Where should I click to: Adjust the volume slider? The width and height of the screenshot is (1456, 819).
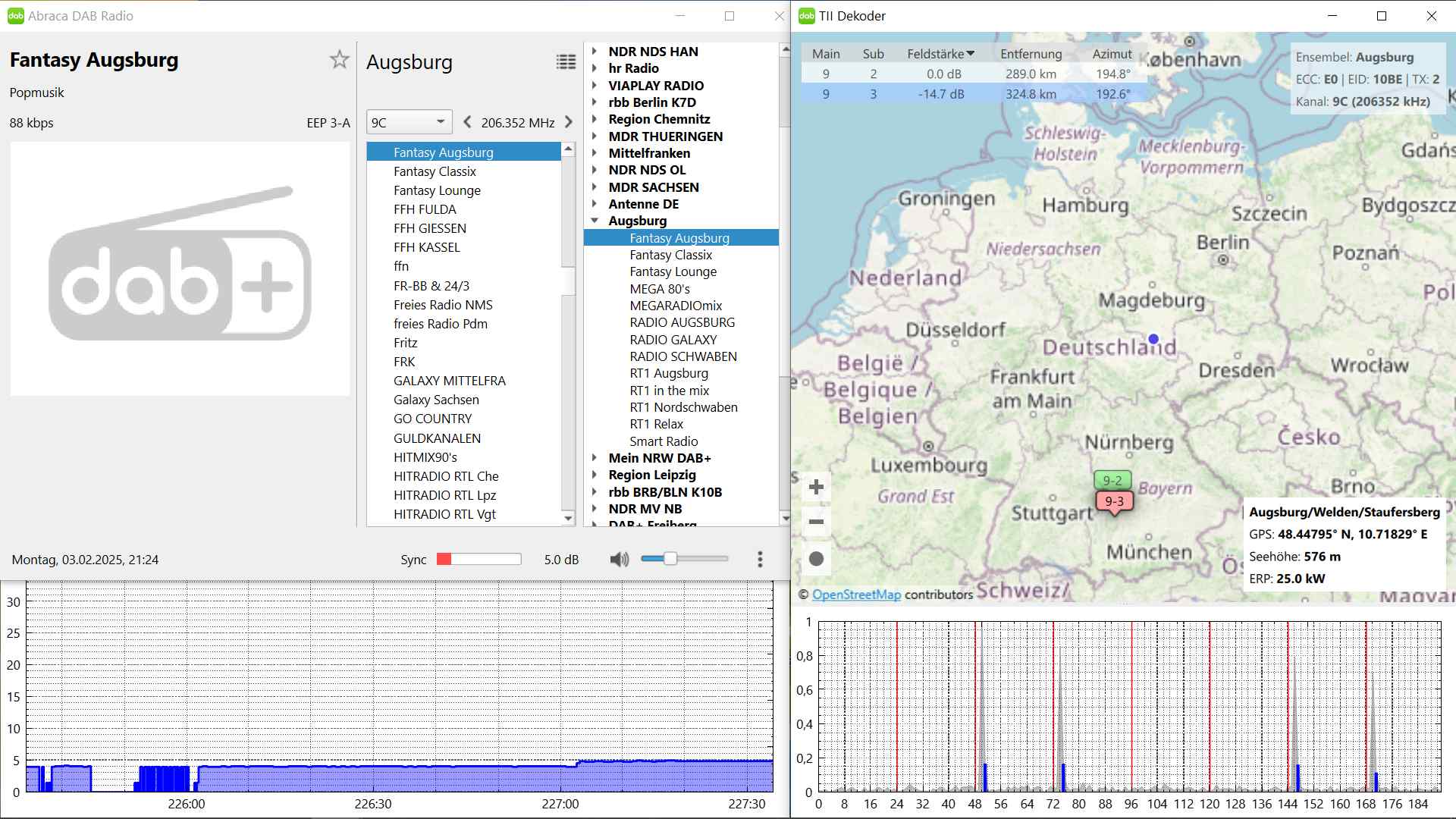670,559
